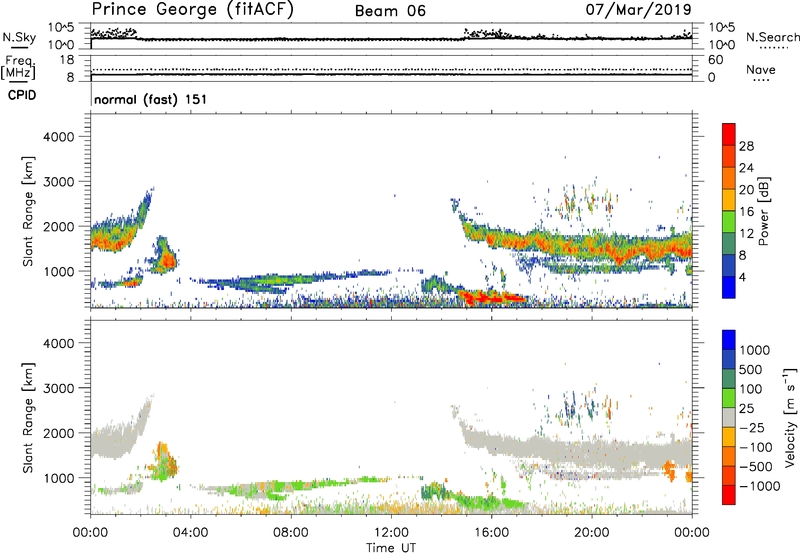This screenshot has width=800, height=554.
Task: Select '4000' tick on the power panel
Action: click(58, 137)
